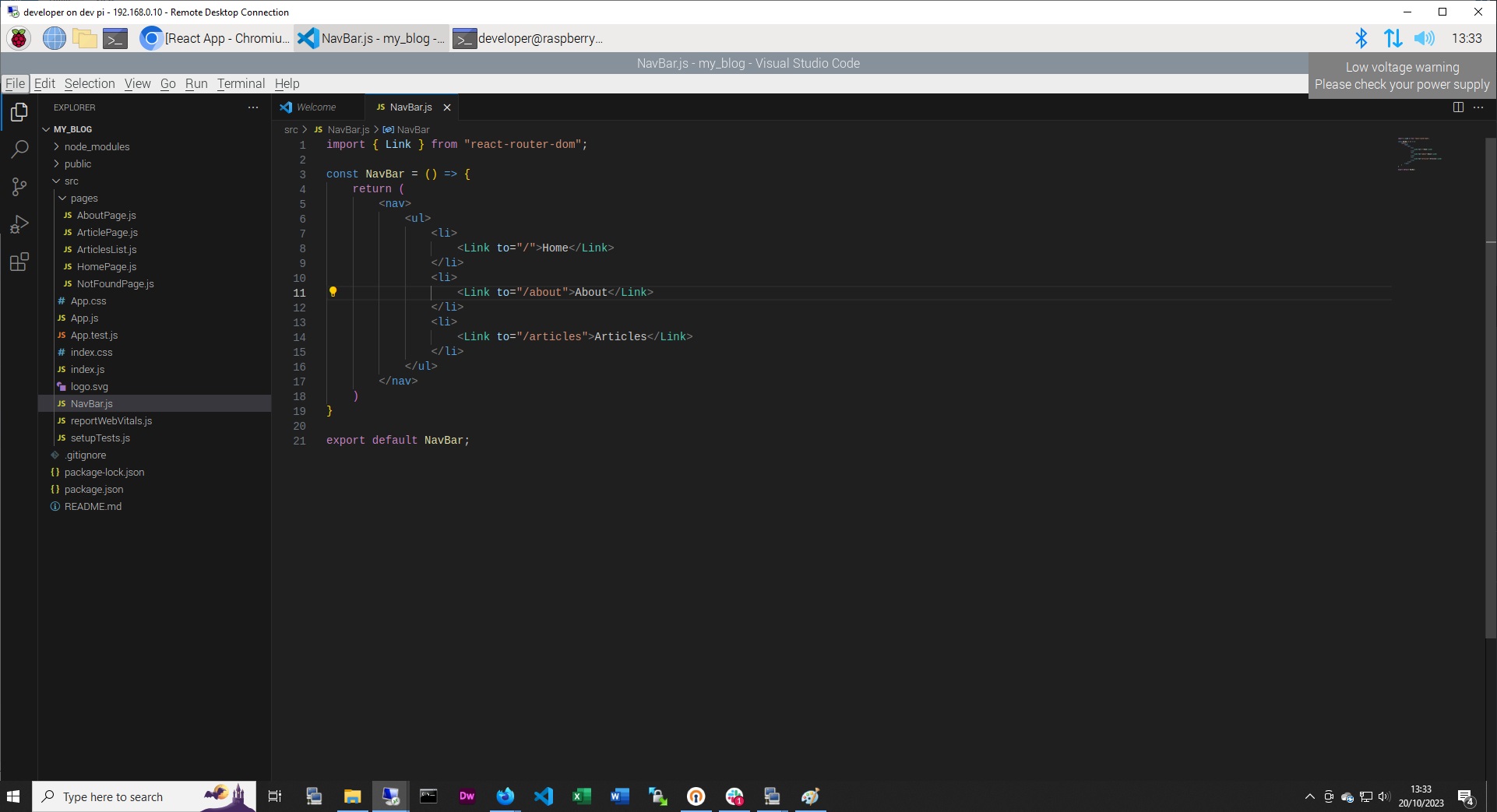The width and height of the screenshot is (1497, 812).
Task: Switch to developer@raspberry terminal window
Action: [528, 38]
